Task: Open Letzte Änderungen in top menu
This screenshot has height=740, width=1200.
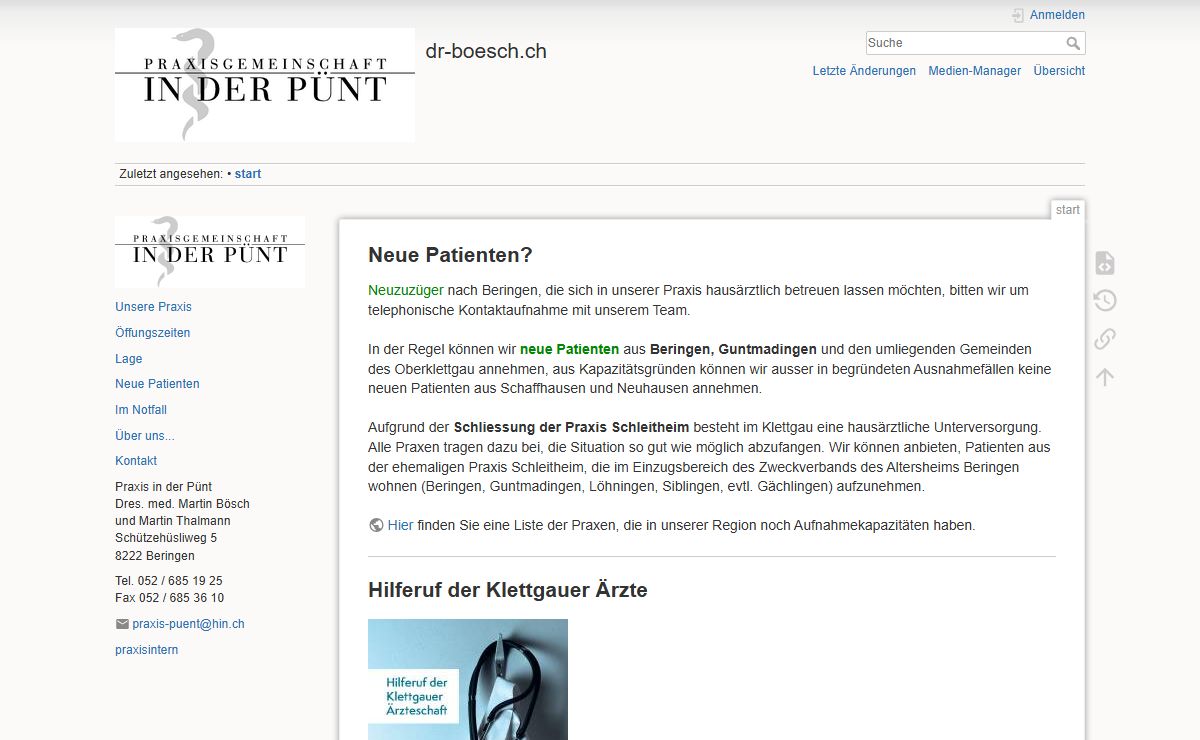Action: [864, 71]
